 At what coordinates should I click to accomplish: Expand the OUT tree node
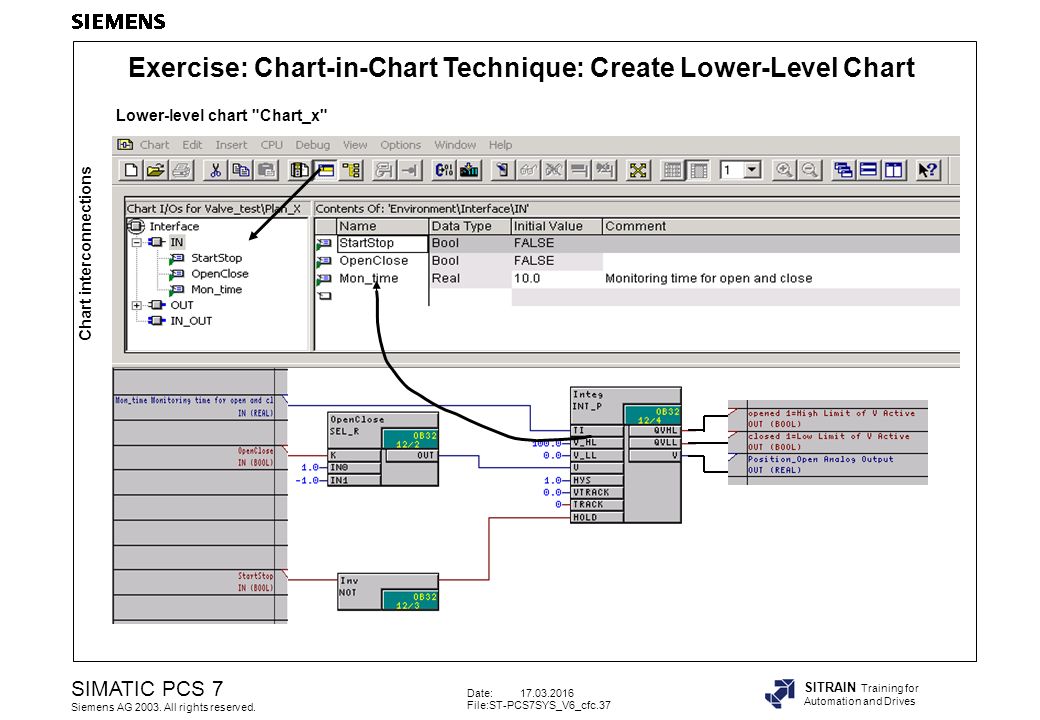point(137,306)
